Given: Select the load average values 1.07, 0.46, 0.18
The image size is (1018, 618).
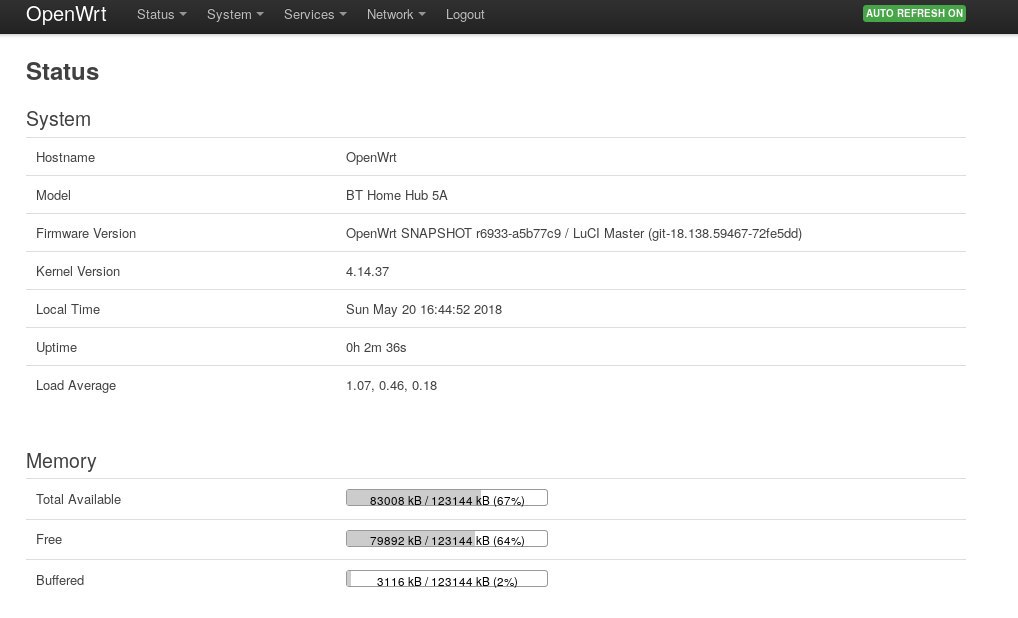Looking at the screenshot, I should (x=391, y=386).
